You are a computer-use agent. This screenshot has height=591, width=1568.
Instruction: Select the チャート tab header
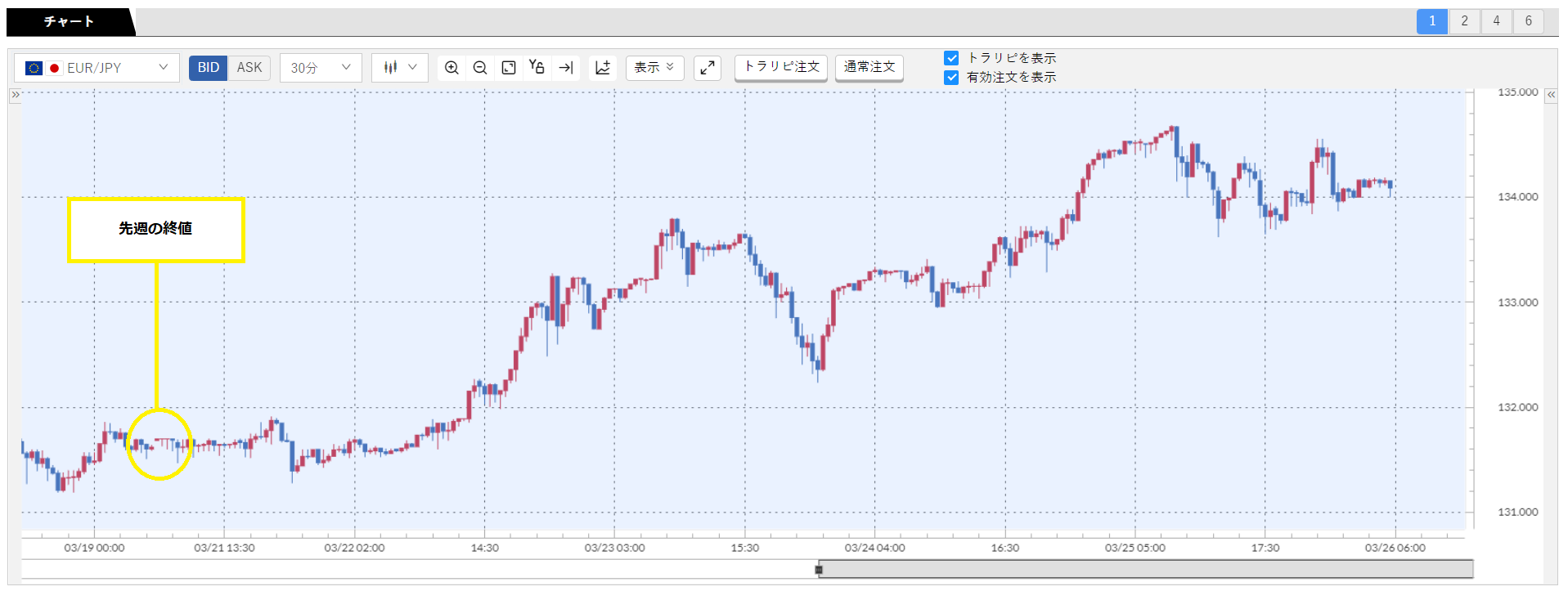pyautogui.click(x=69, y=22)
